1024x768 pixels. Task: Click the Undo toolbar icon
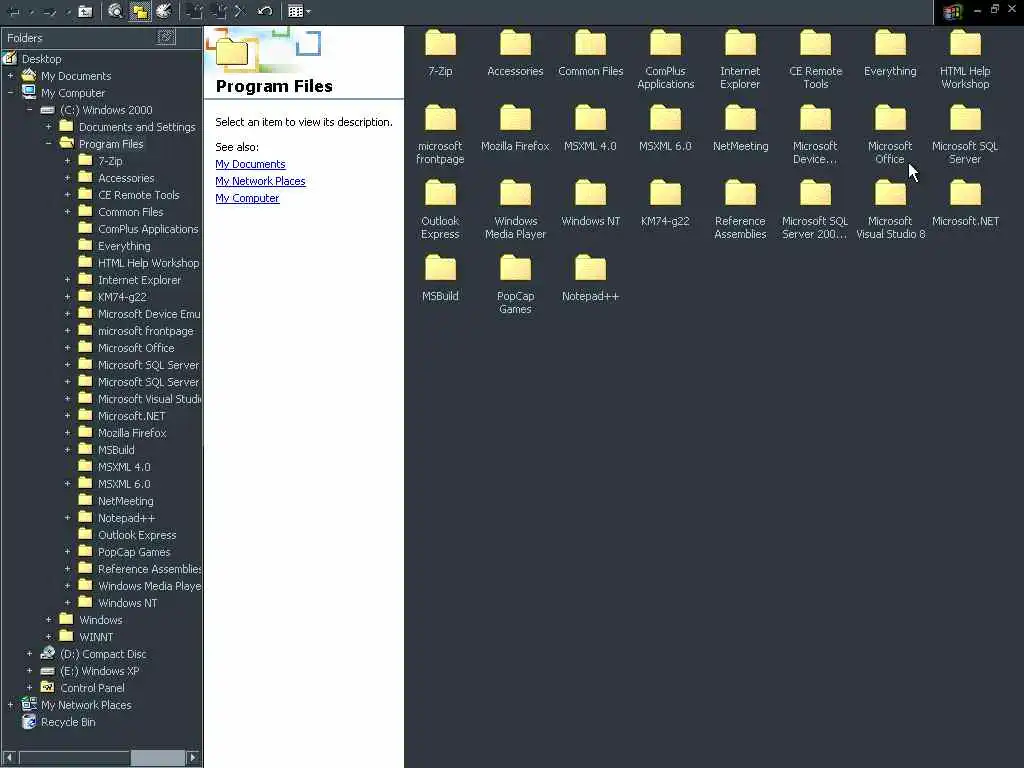[x=264, y=11]
